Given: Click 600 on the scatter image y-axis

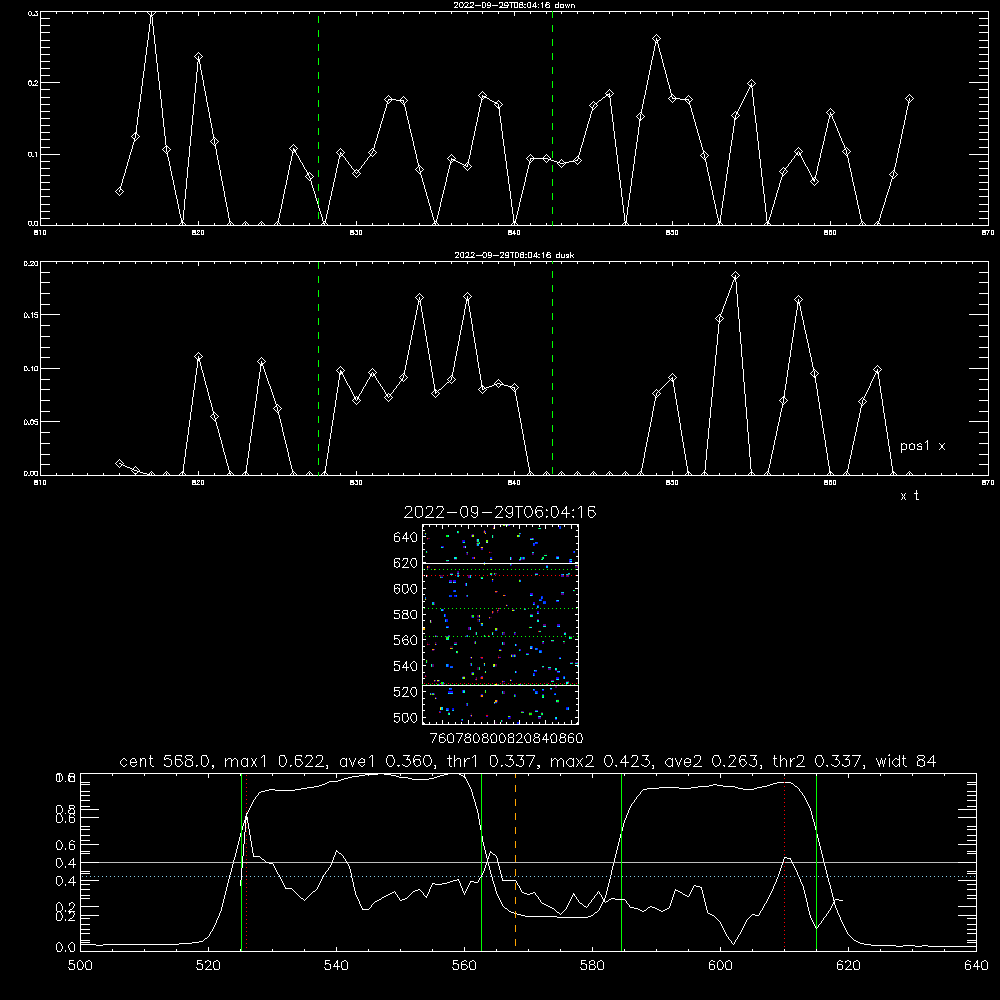Looking at the screenshot, I should (x=406, y=589).
